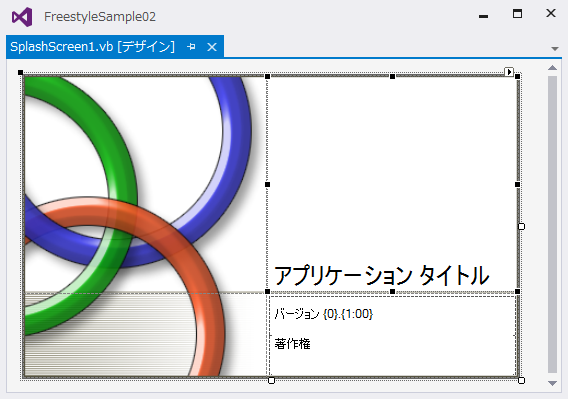Click the vertical scrollbar thumb
568x399 pixels.
[552, 224]
